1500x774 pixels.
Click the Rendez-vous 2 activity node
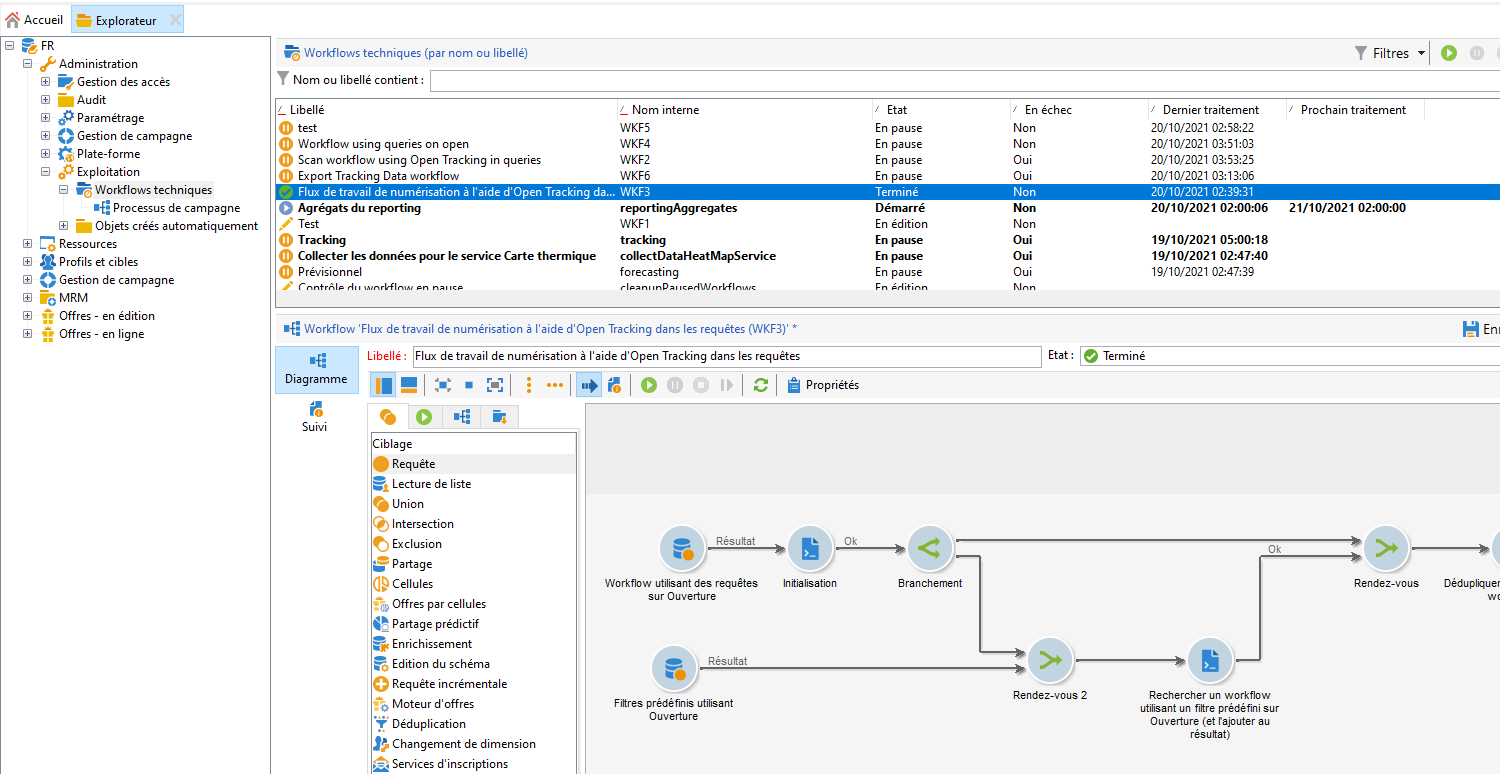coord(1050,661)
